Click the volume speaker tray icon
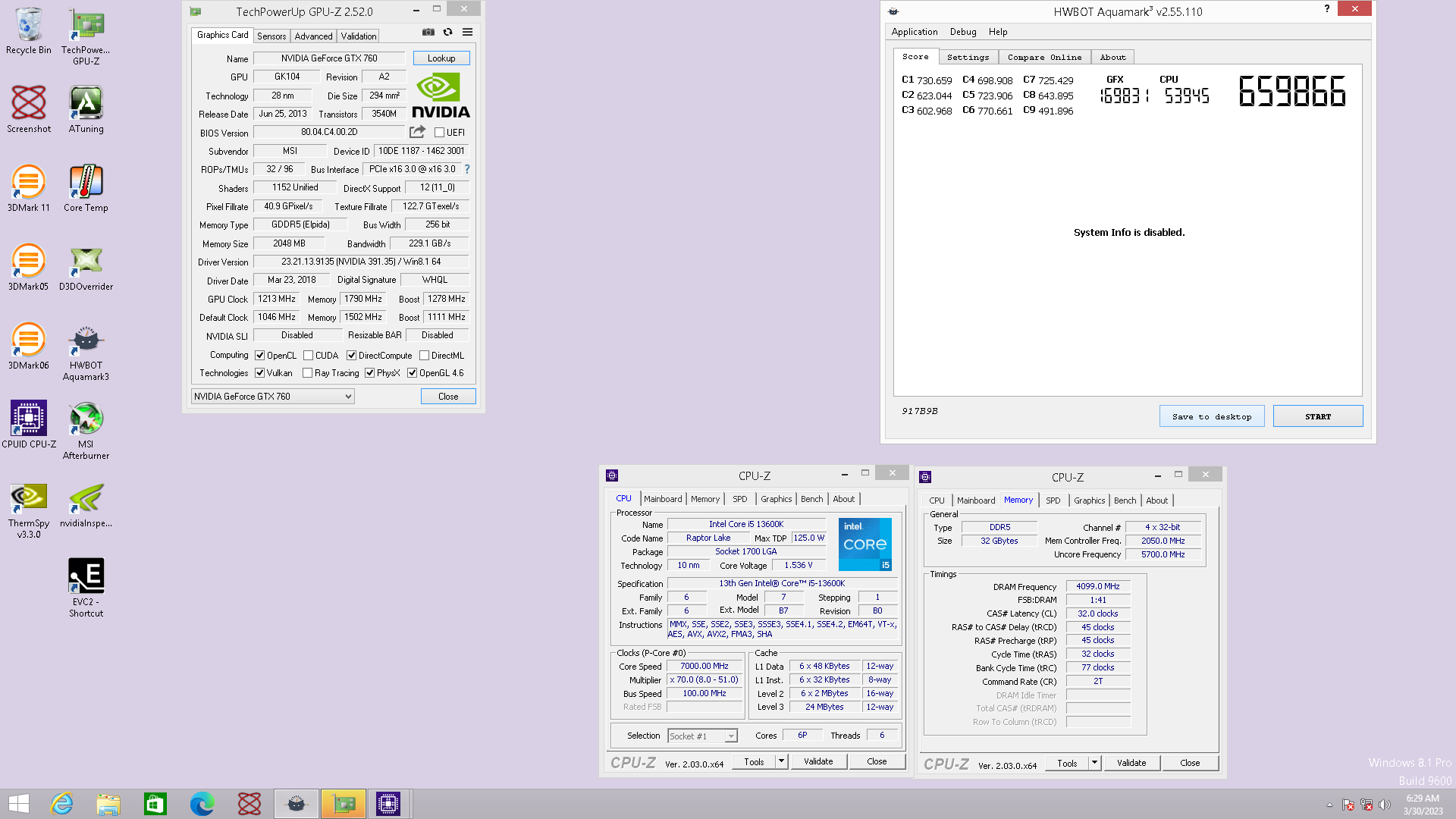The height and width of the screenshot is (819, 1456). [1385, 805]
